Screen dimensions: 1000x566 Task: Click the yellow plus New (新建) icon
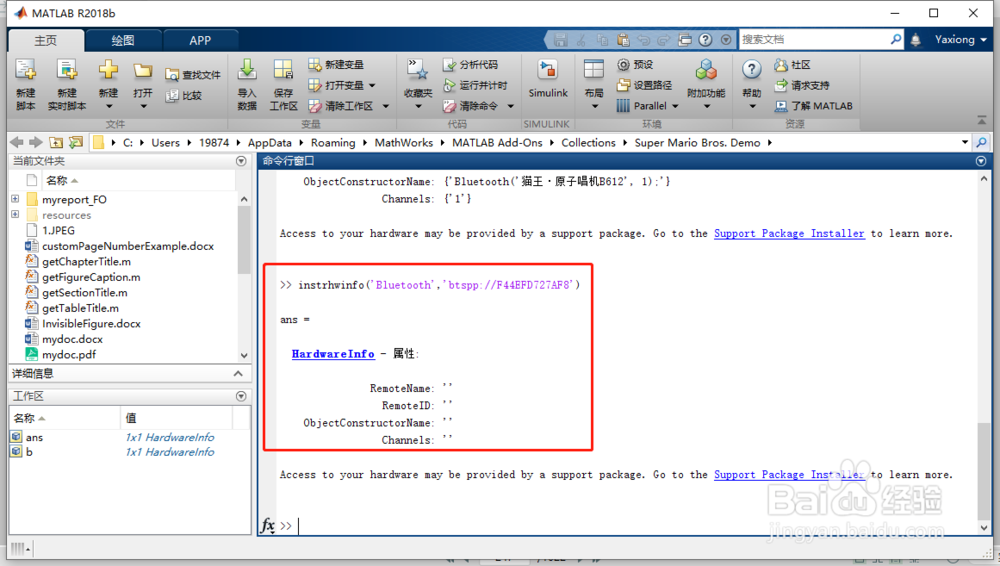(108, 70)
